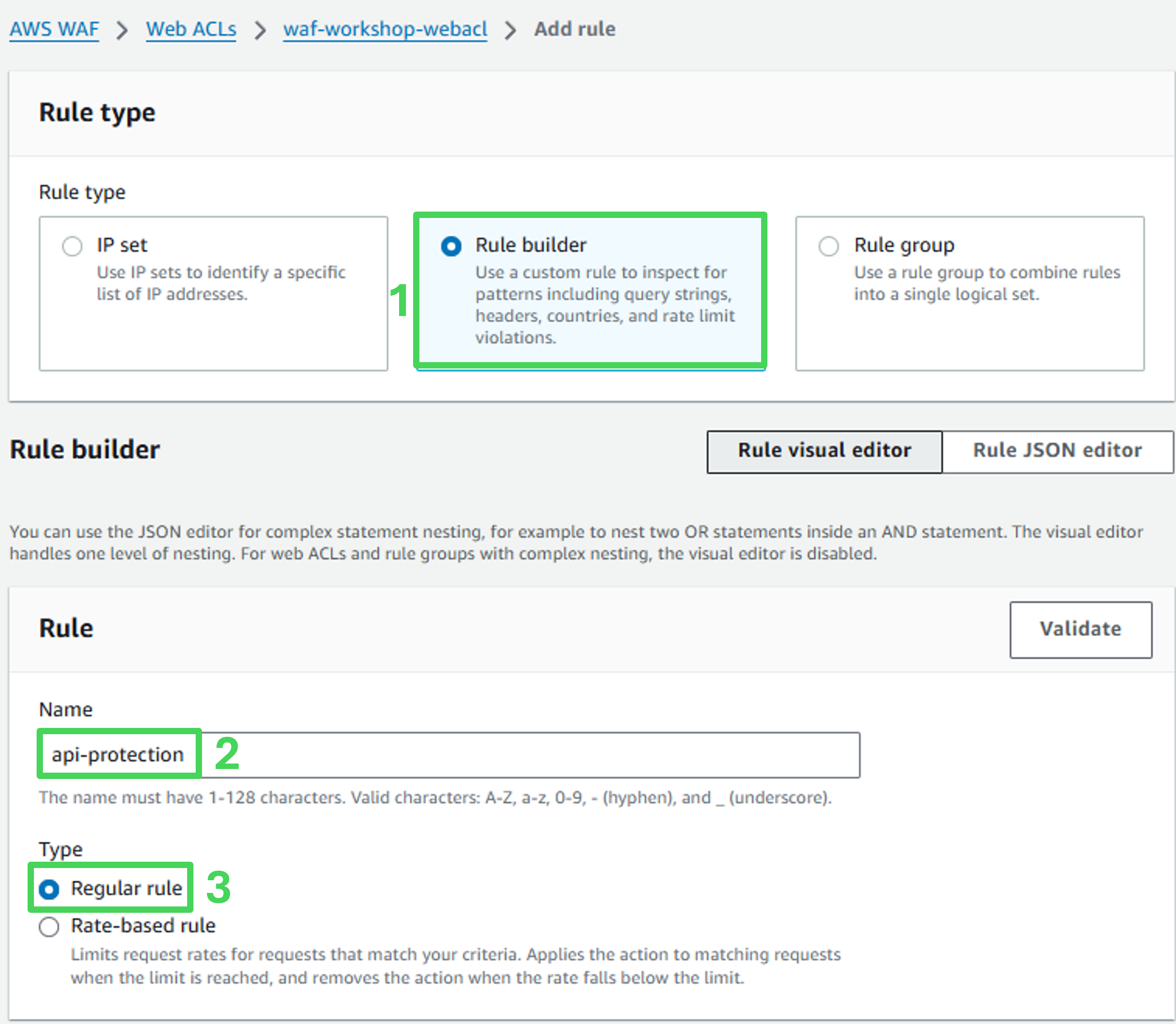Switch to Rule JSON editor tab
Viewport: 1176px width, 1024px height.
(x=1057, y=451)
